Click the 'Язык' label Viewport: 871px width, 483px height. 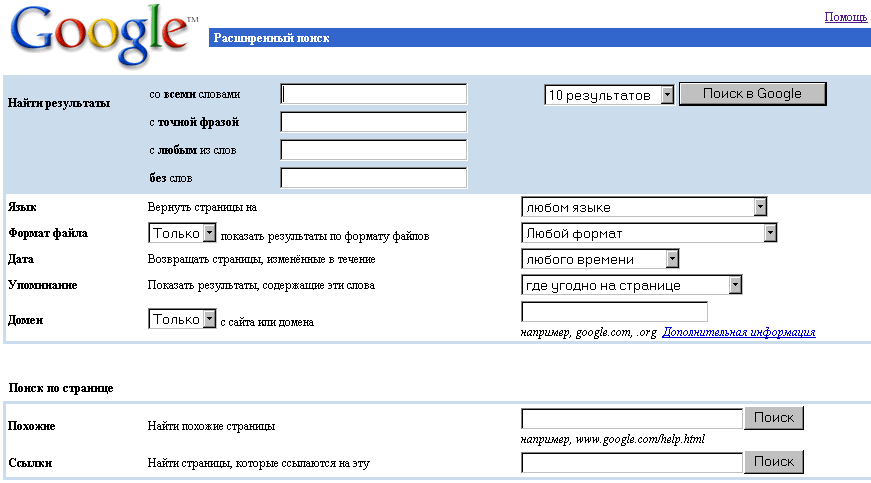pos(22,207)
